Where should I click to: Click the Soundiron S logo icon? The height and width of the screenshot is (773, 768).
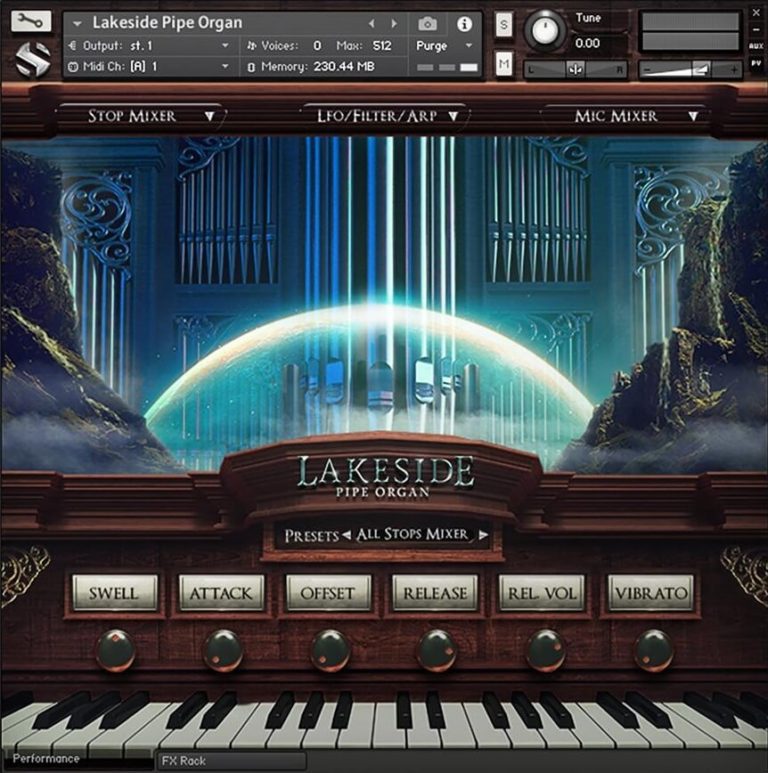click(x=32, y=60)
